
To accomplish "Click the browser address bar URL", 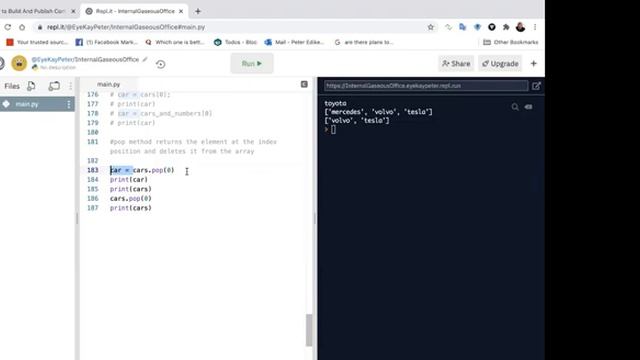I will (x=126, y=27).
